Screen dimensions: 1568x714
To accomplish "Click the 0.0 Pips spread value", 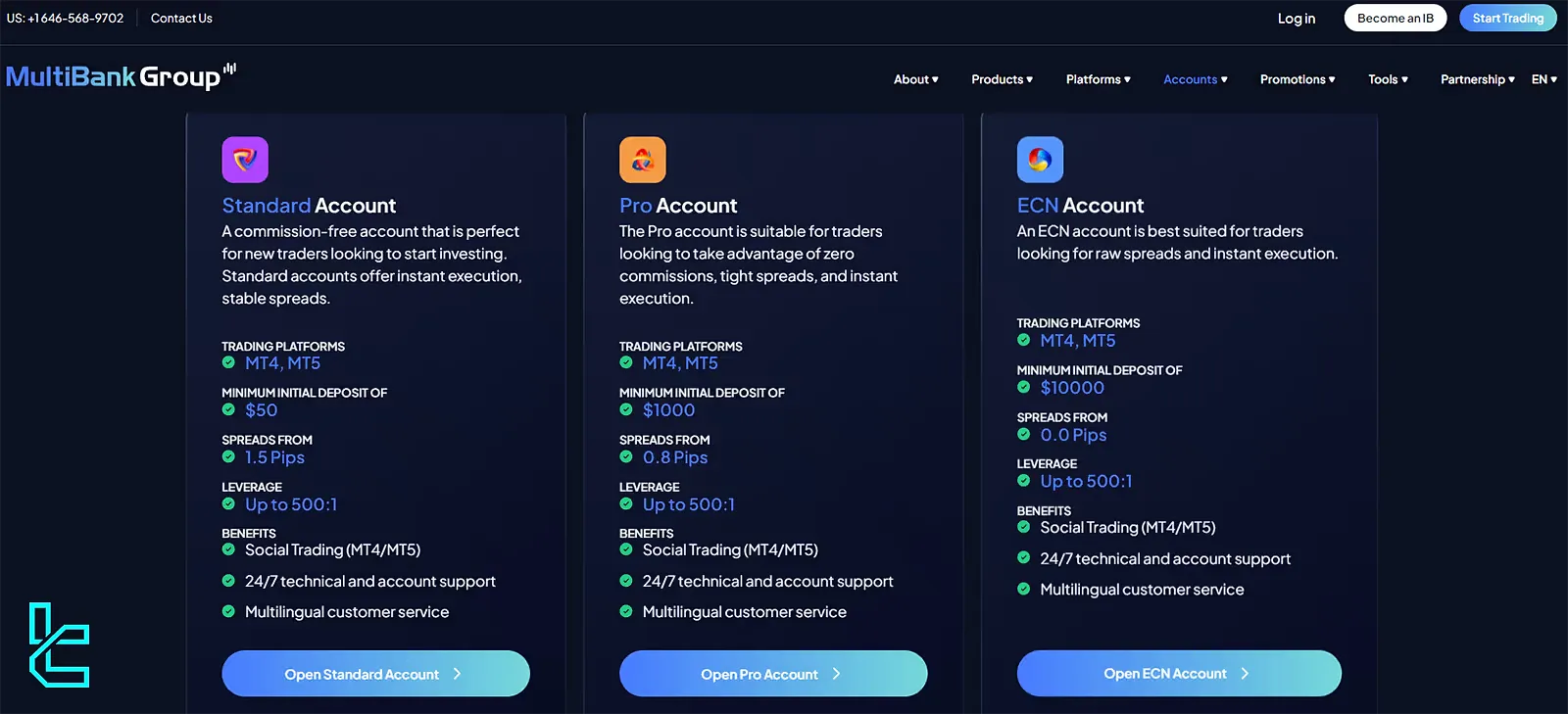I will [x=1073, y=435].
